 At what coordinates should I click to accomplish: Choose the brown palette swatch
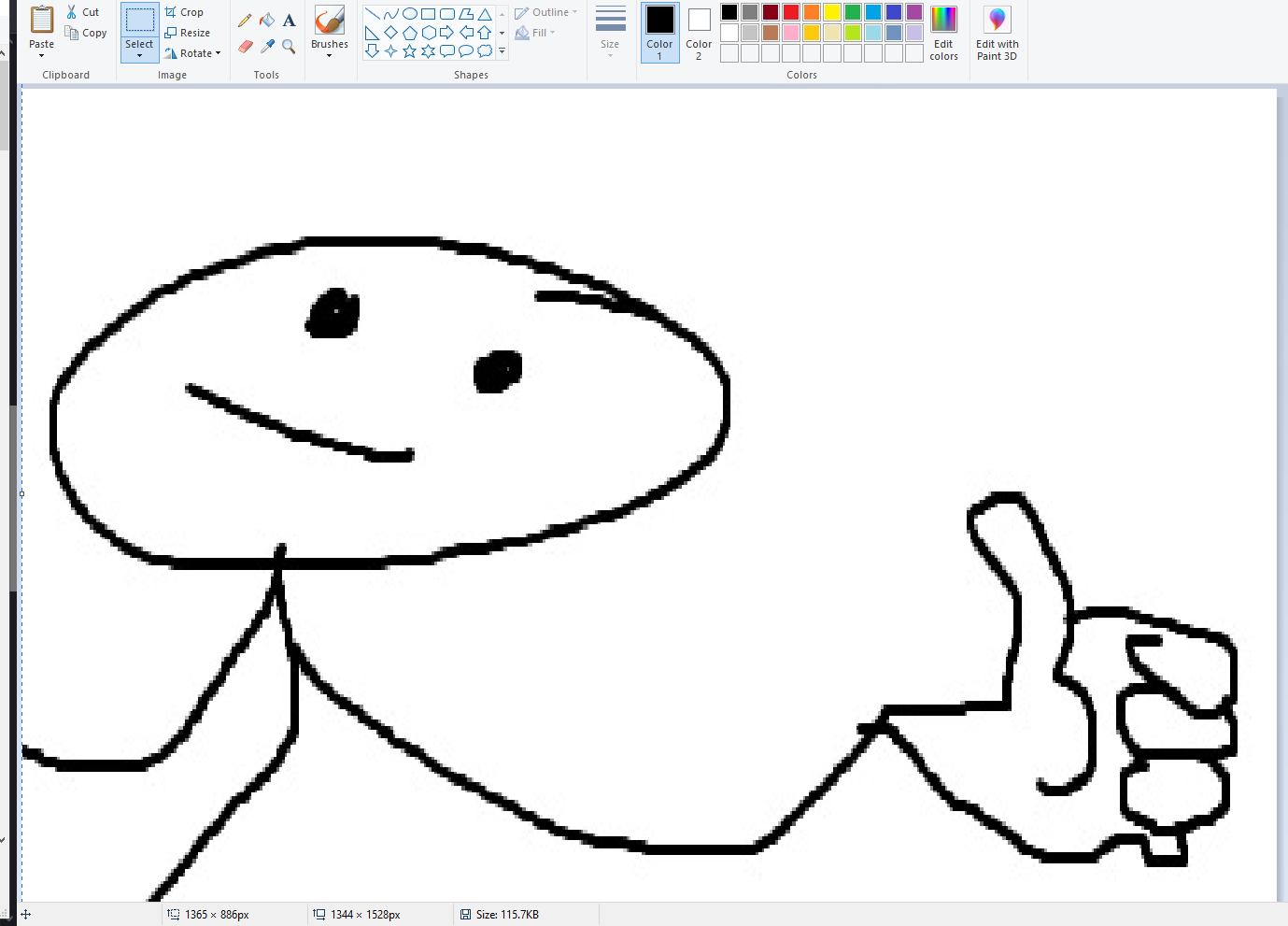(771, 33)
